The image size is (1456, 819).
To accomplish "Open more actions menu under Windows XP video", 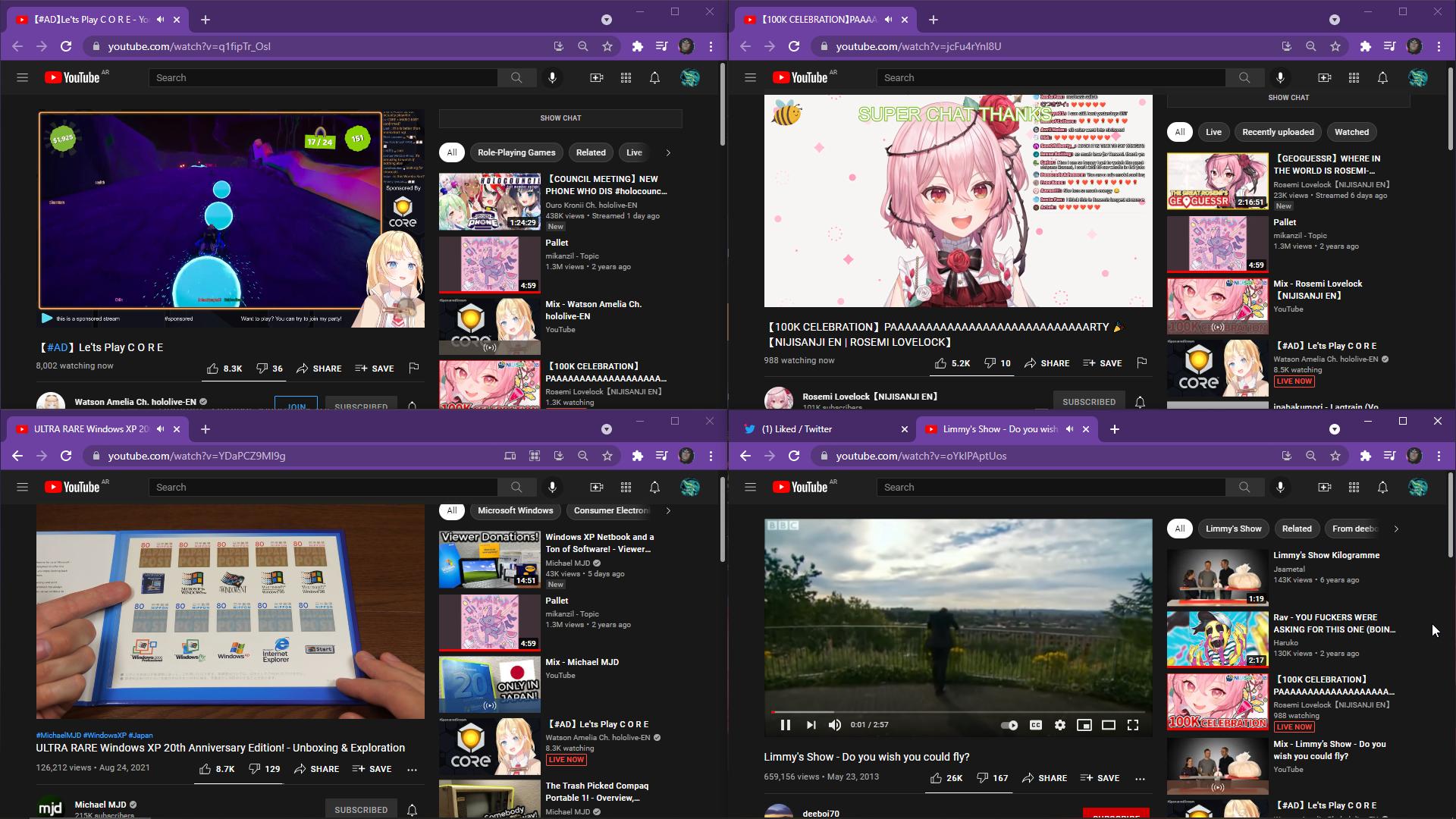I will tap(412, 769).
